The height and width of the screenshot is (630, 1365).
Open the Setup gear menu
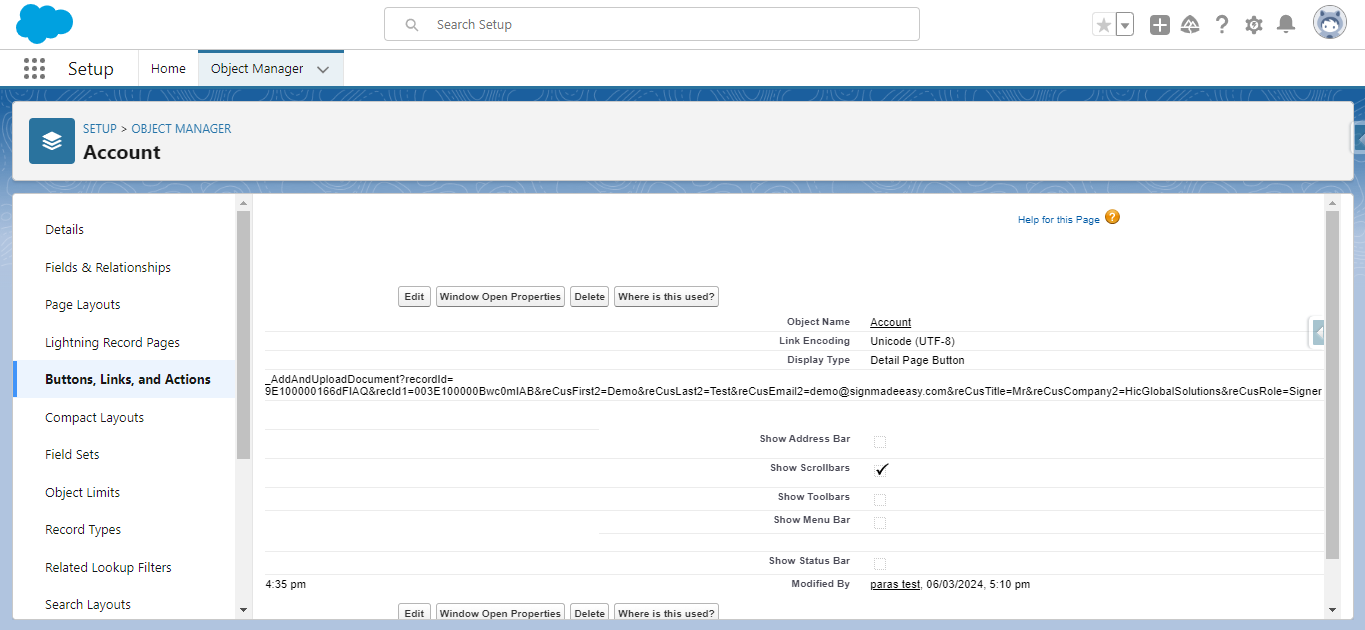[1254, 25]
